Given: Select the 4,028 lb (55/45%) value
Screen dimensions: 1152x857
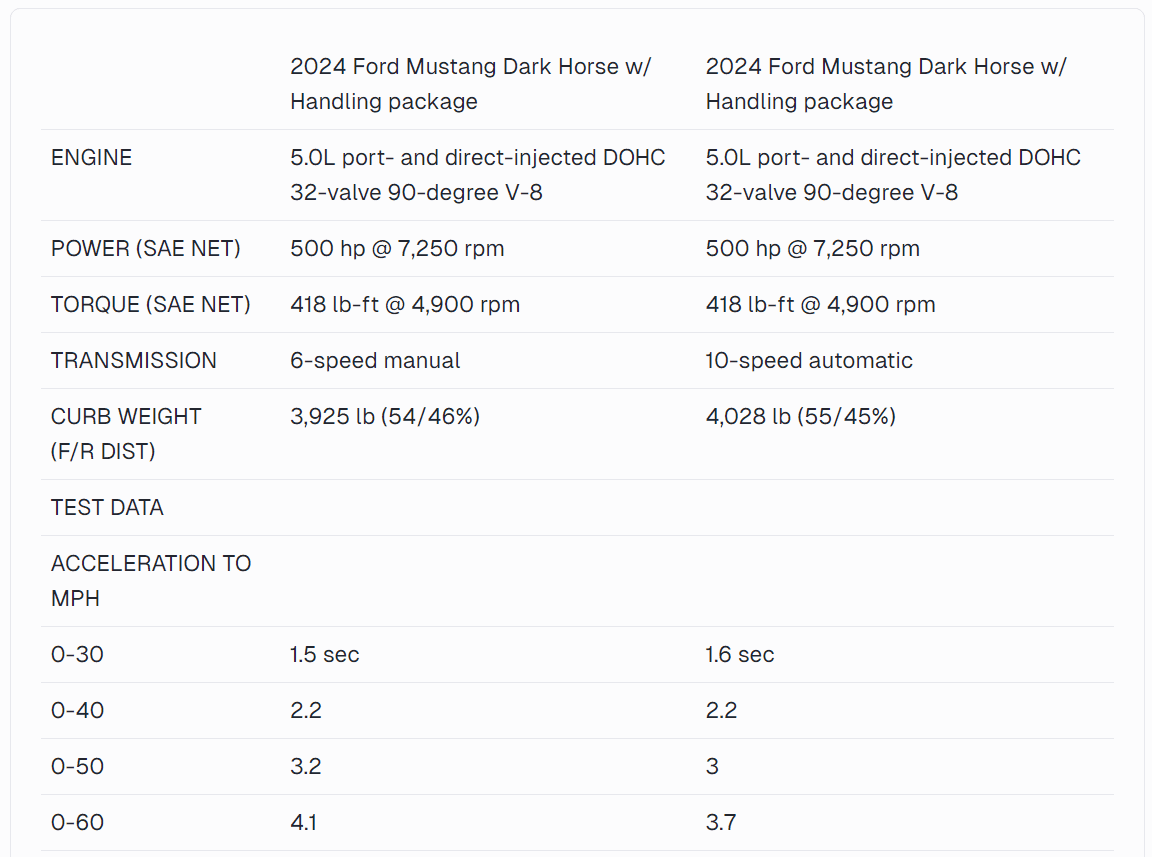Looking at the screenshot, I should [x=801, y=416].
